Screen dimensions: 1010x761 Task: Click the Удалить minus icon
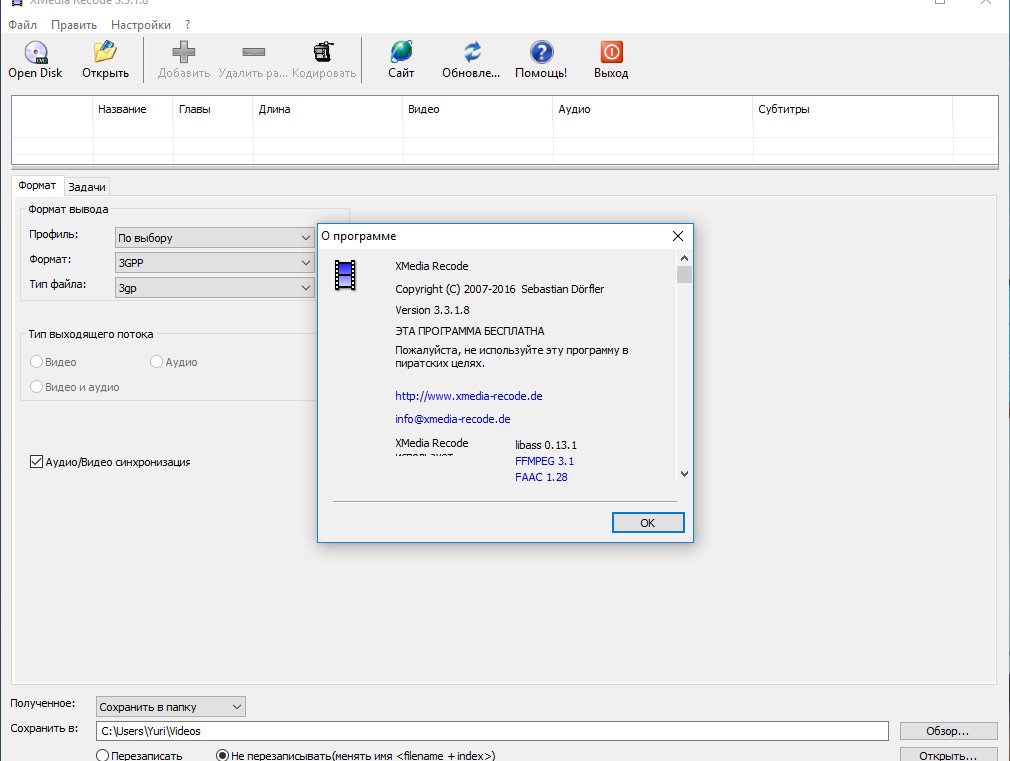(253, 52)
